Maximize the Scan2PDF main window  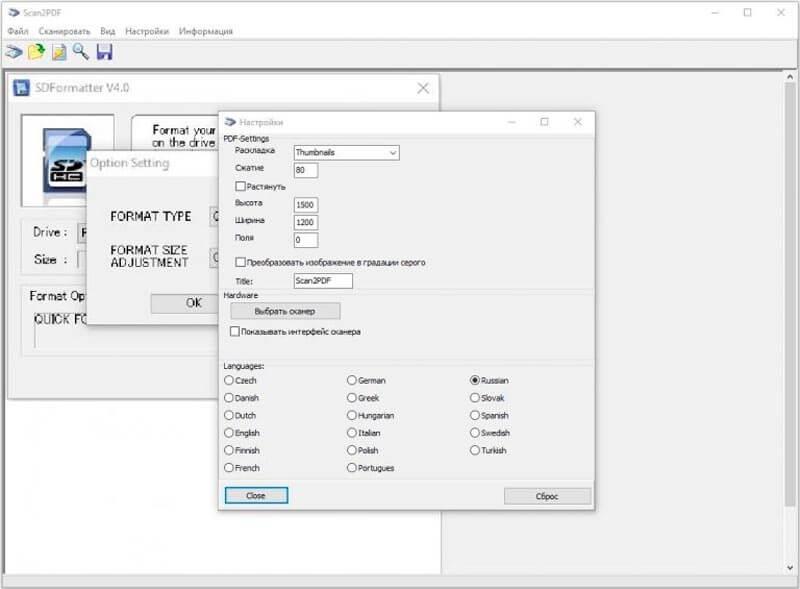pyautogui.click(x=747, y=13)
